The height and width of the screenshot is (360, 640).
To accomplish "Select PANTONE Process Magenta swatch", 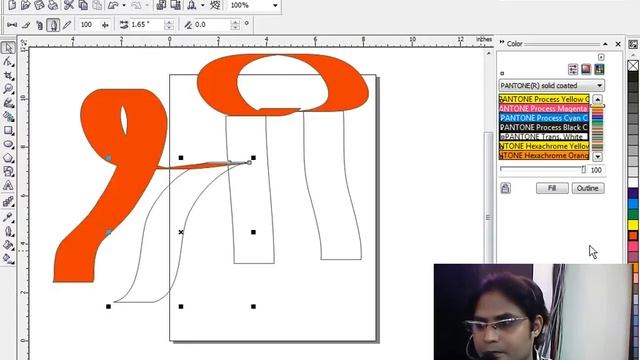I will tap(544, 109).
